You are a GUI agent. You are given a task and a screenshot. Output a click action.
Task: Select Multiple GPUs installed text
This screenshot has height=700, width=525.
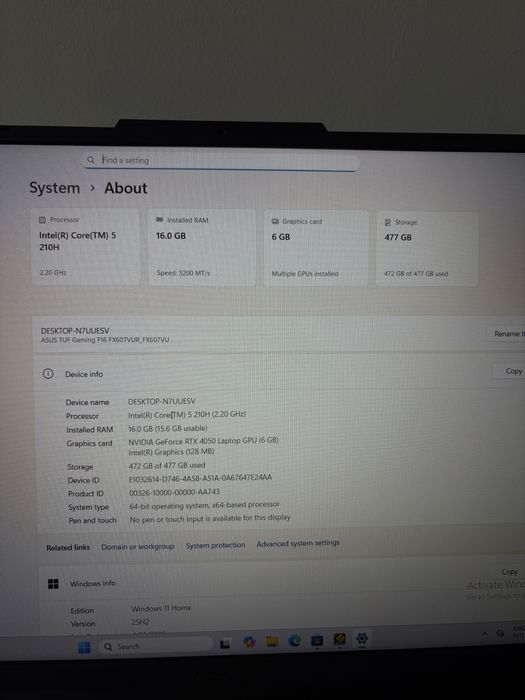305,274
